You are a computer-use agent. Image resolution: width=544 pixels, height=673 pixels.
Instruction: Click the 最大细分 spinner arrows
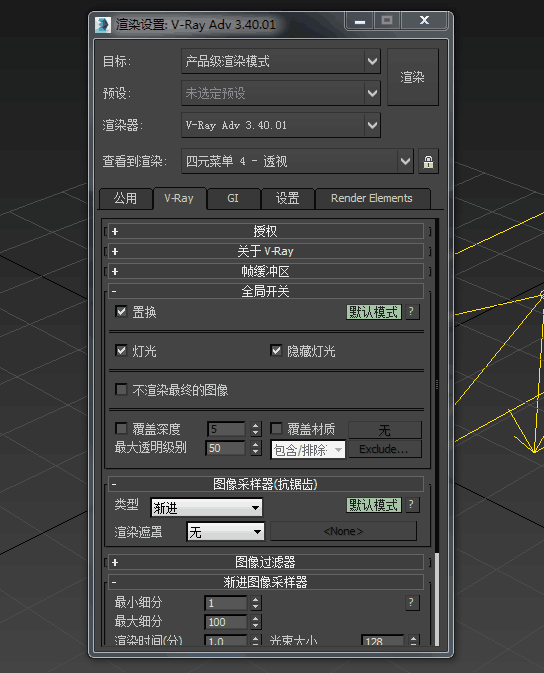[x=256, y=622]
